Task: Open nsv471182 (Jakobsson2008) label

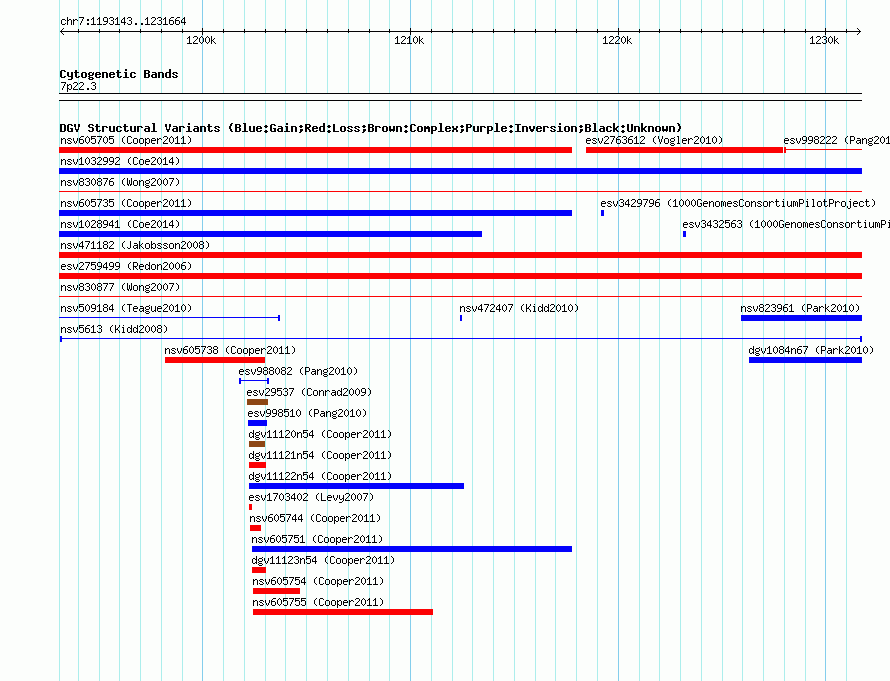Action: 135,245
